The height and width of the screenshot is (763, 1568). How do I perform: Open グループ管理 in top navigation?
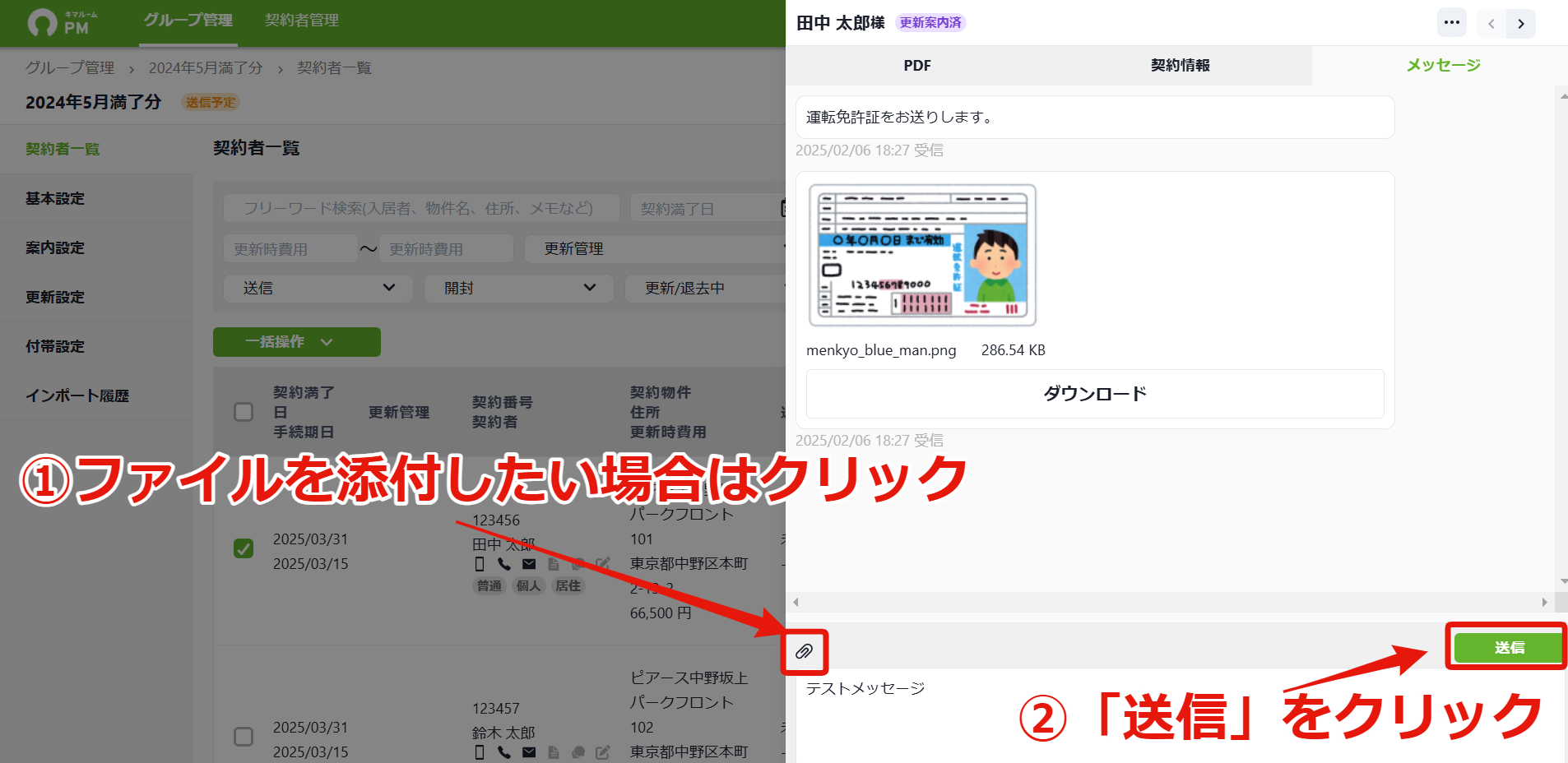188,21
